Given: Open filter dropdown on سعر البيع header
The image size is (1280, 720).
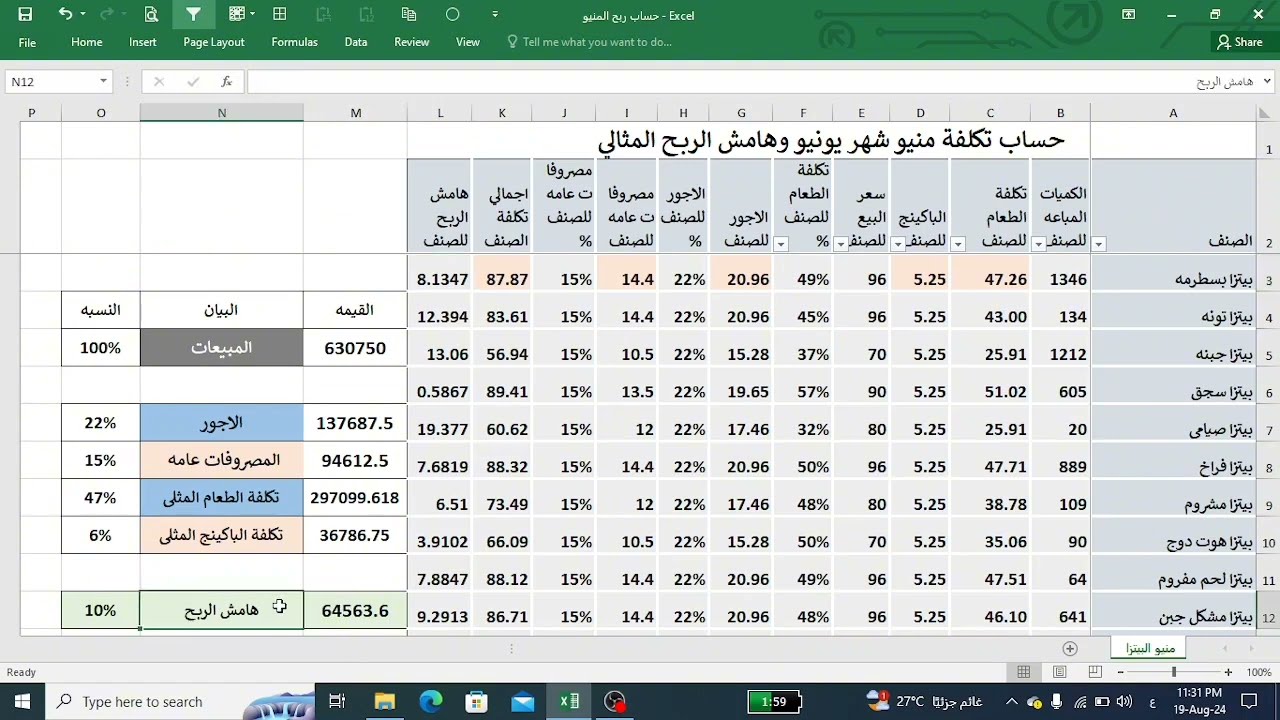Looking at the screenshot, I should tap(840, 243).
